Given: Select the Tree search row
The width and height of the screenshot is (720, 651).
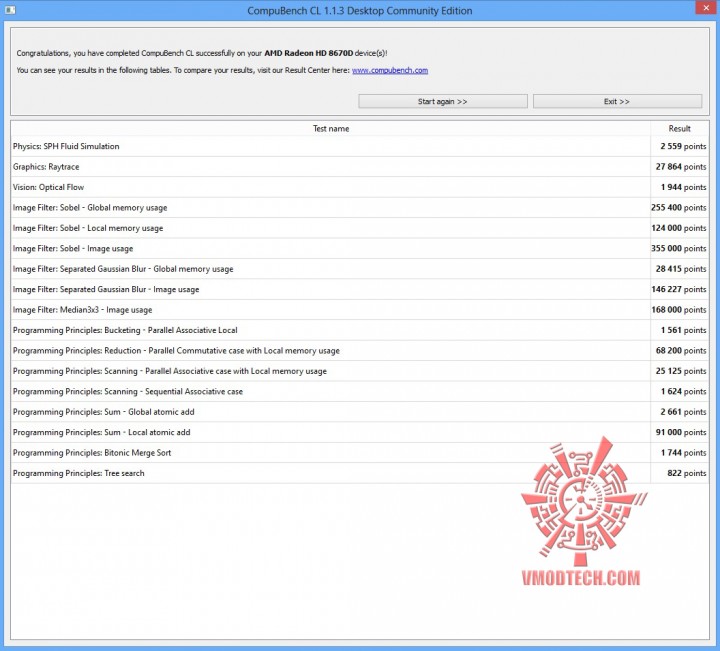Looking at the screenshot, I should tap(360, 473).
